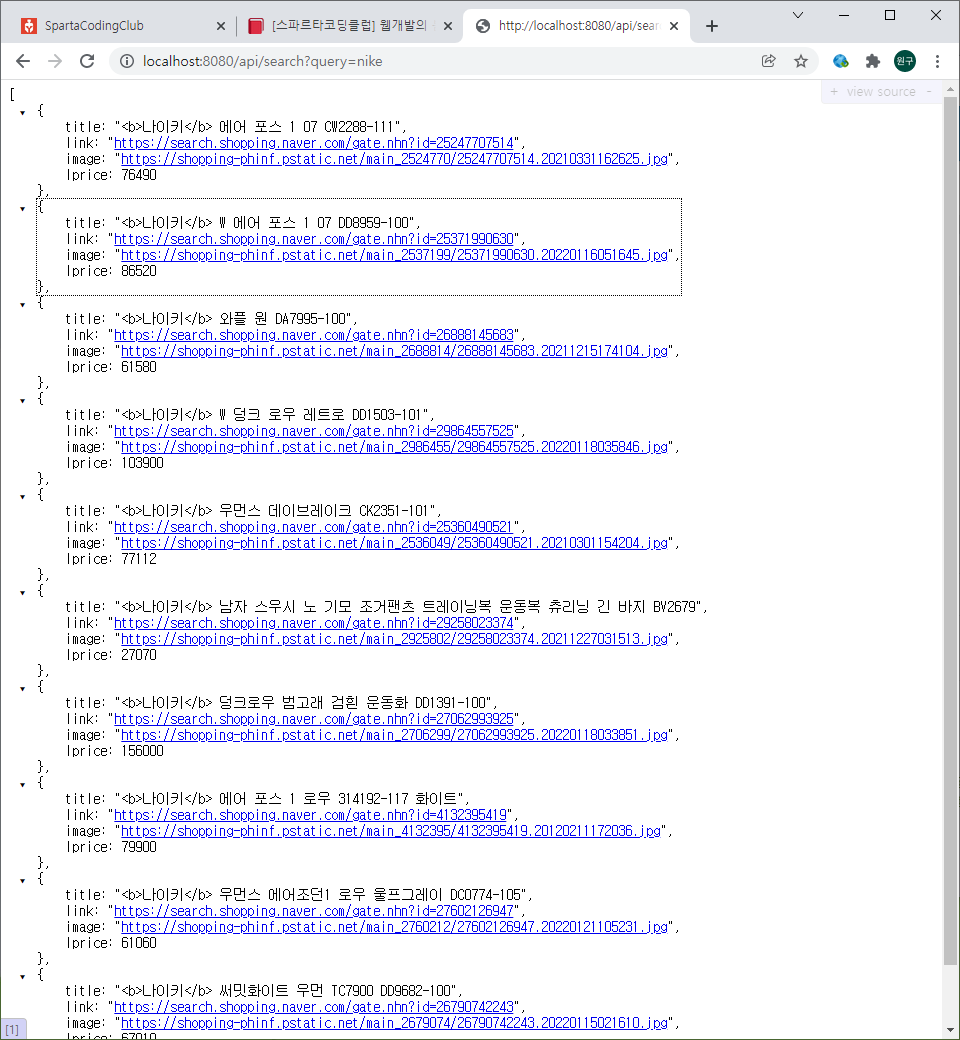View site information icon in address bar

click(126, 61)
